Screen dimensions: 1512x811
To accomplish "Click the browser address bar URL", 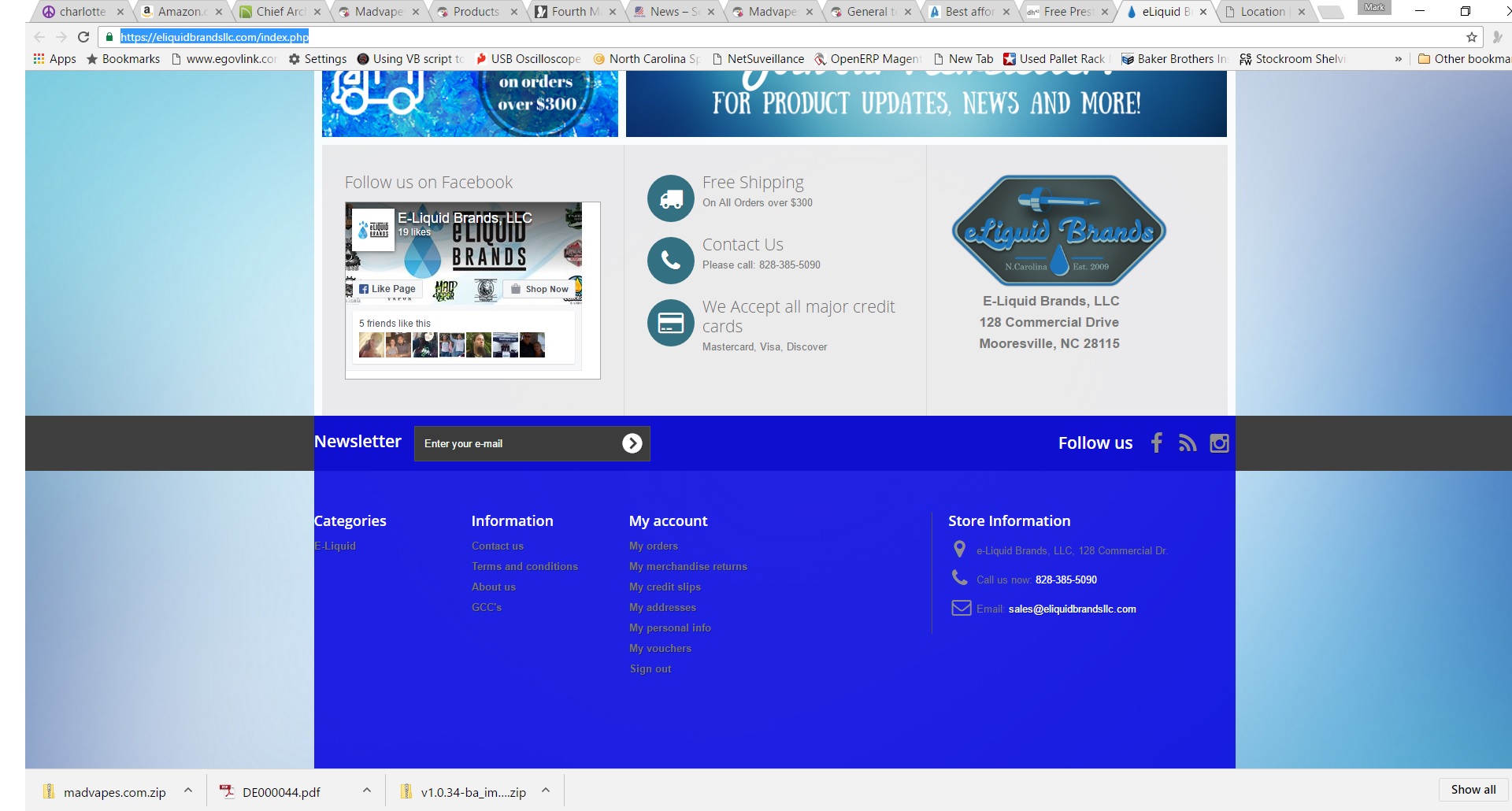I will (214, 37).
